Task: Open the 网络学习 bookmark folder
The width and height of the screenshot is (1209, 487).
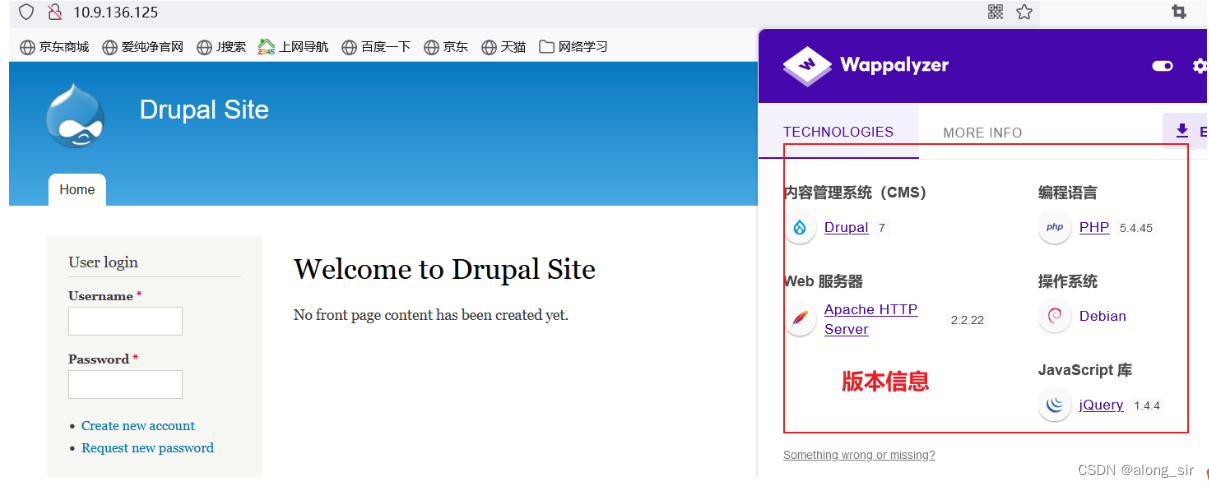Action: (x=573, y=47)
